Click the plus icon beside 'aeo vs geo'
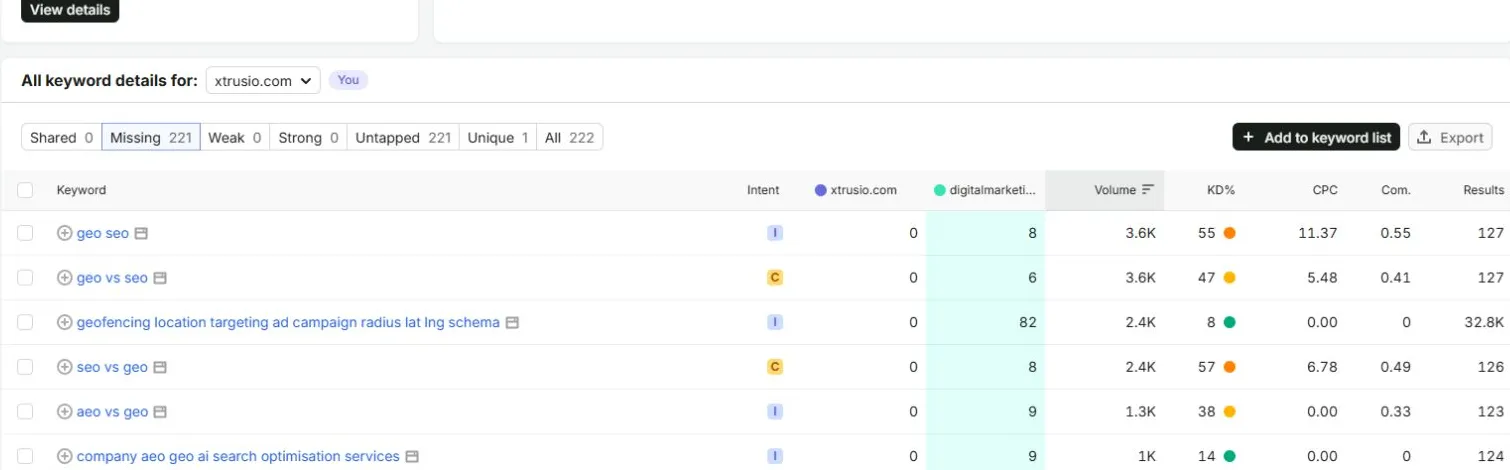The width and height of the screenshot is (1510, 470). coord(64,412)
